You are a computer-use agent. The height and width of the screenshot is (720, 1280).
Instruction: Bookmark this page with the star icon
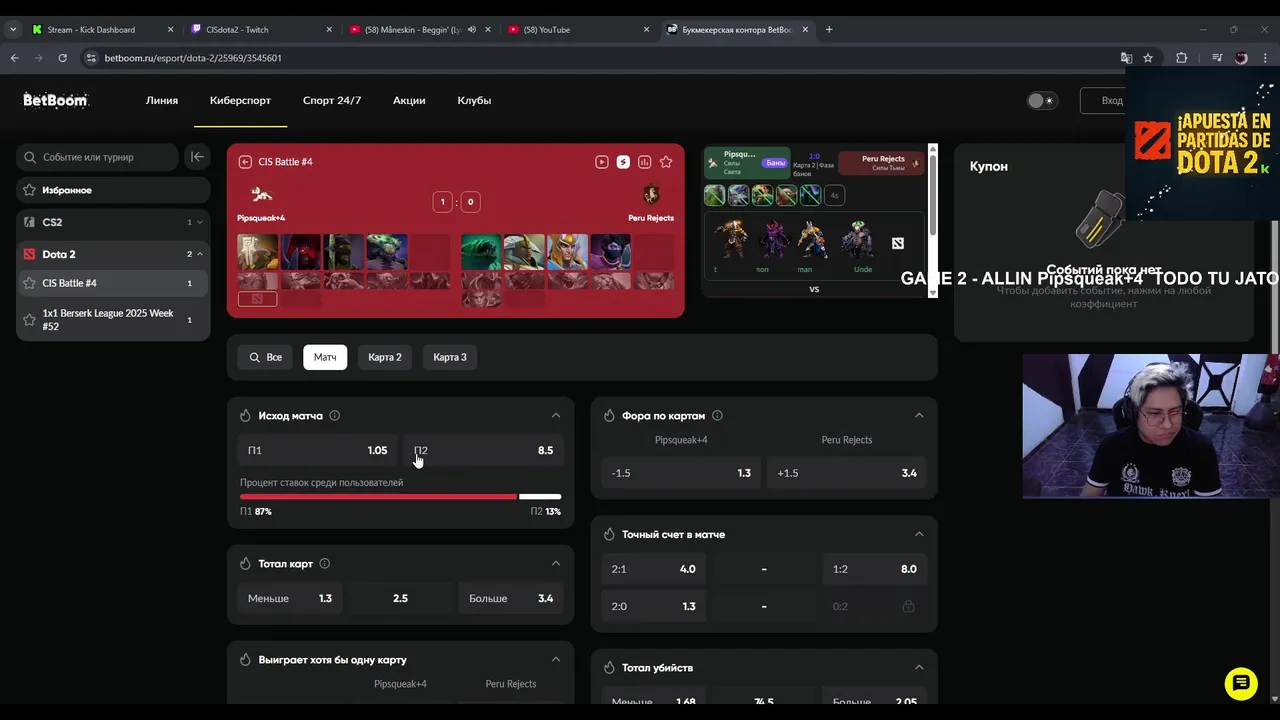point(1148,58)
